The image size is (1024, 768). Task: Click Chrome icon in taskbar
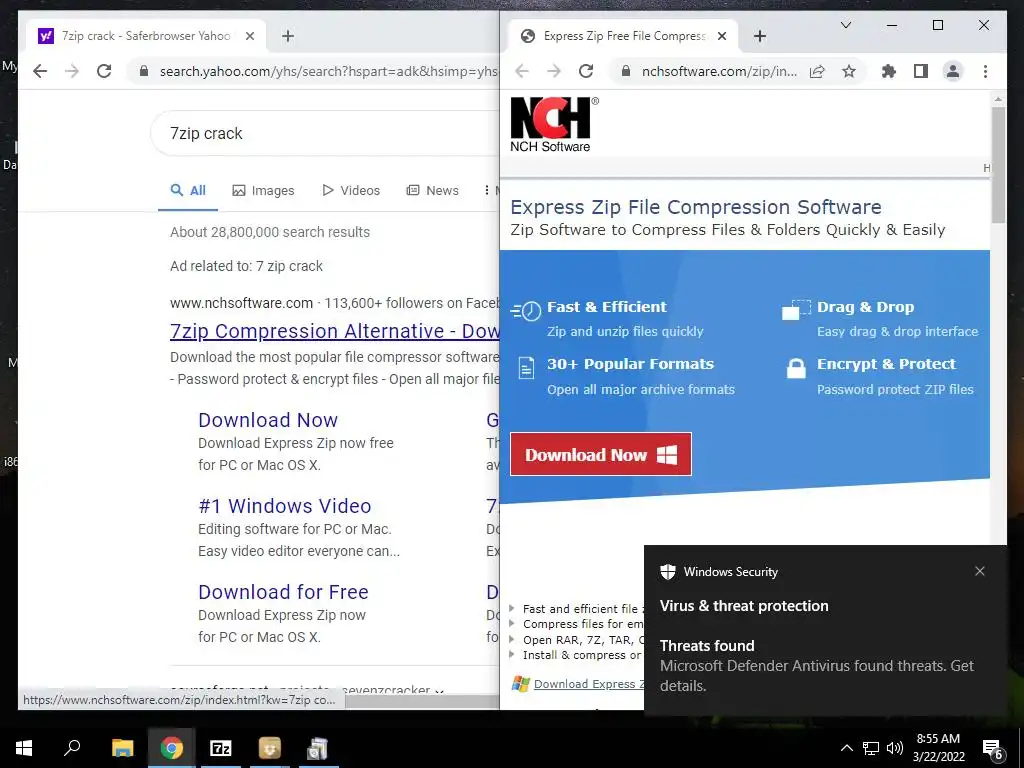[171, 748]
